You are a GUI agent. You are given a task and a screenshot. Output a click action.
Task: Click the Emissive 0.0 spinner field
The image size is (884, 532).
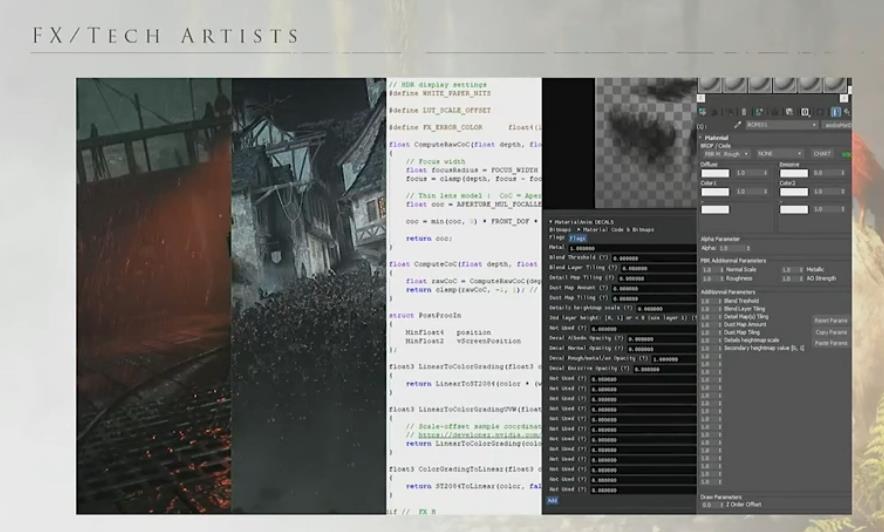click(x=829, y=174)
